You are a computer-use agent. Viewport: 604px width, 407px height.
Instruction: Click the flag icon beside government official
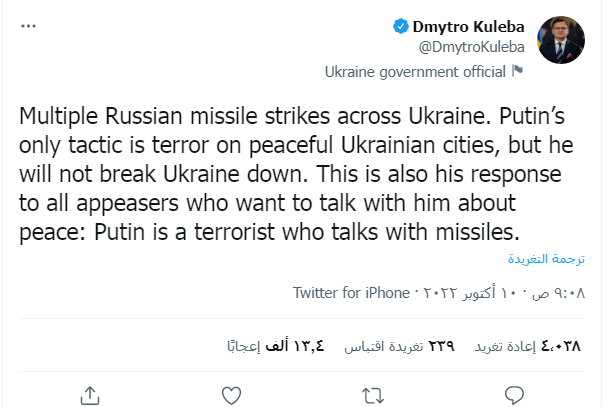(x=517, y=71)
